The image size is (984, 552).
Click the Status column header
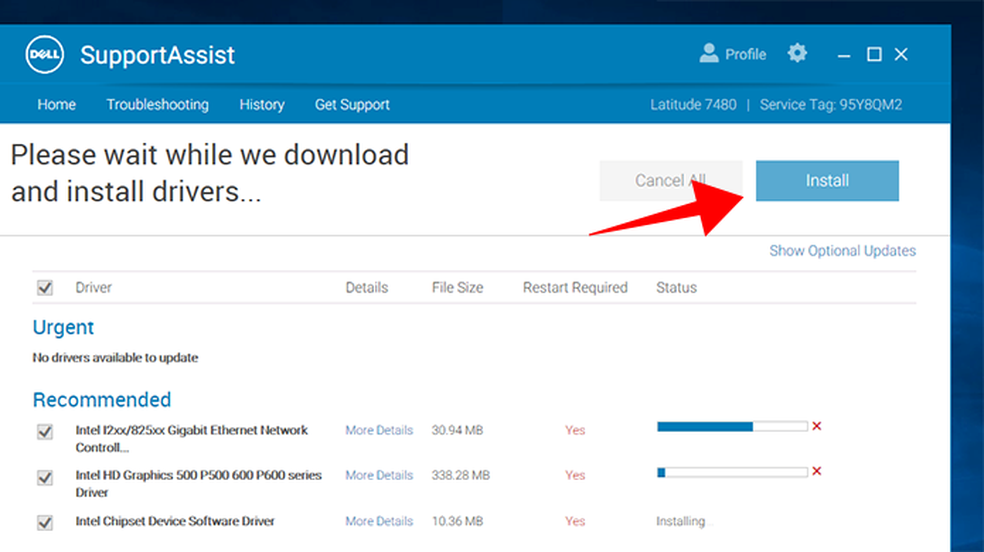[676, 288]
